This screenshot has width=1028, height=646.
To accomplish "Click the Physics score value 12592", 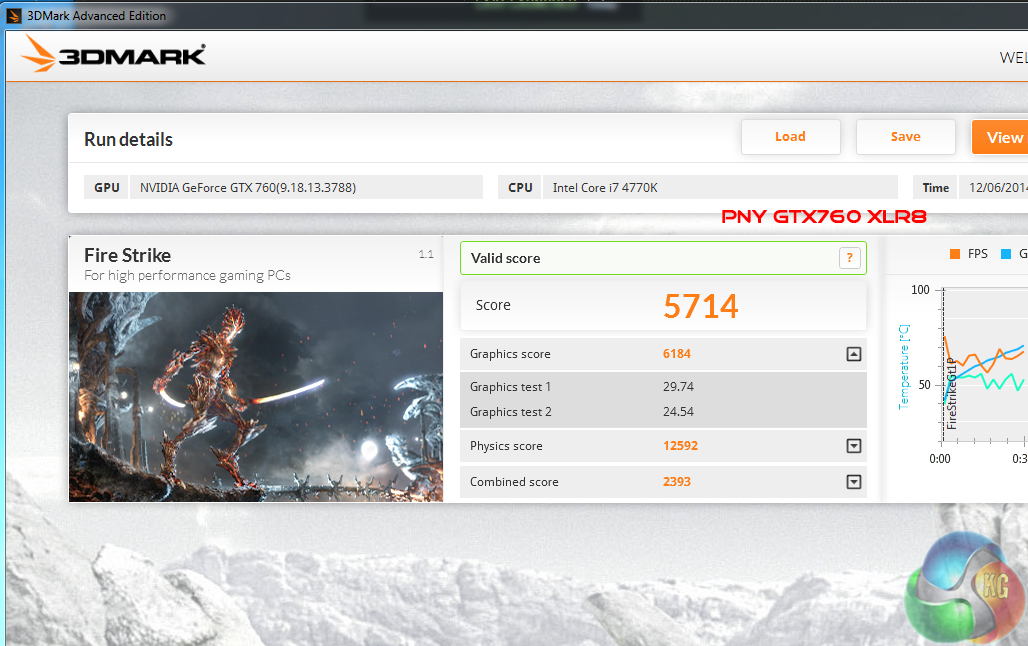I will (x=680, y=445).
